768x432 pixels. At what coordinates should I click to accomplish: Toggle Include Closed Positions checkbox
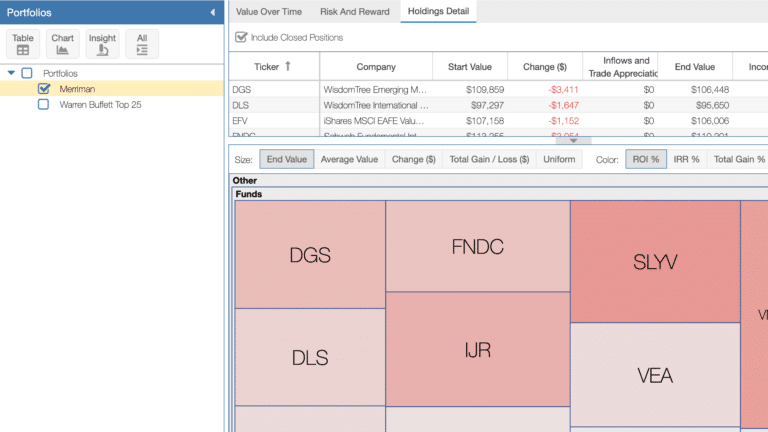(240, 37)
